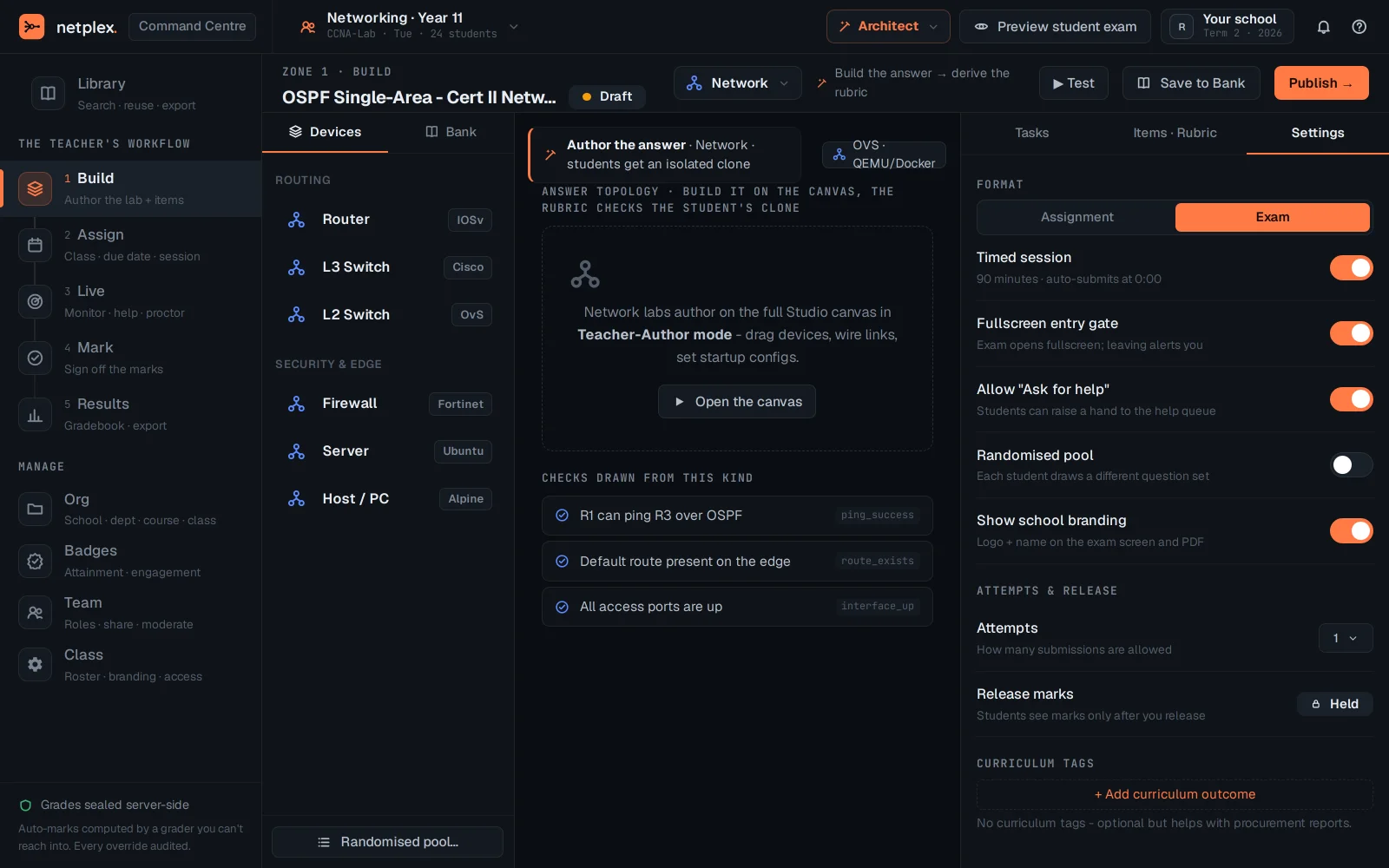Click the check icon on ping OSPF row
Viewport: 1389px width, 868px height.
[x=562, y=516]
